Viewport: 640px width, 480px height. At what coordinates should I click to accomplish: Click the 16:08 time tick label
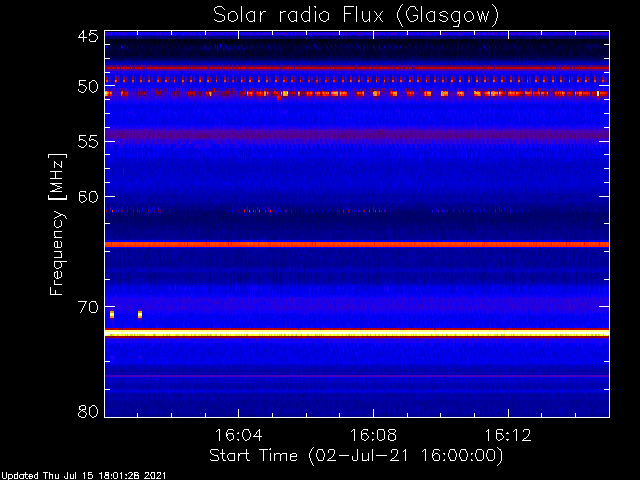[373, 435]
